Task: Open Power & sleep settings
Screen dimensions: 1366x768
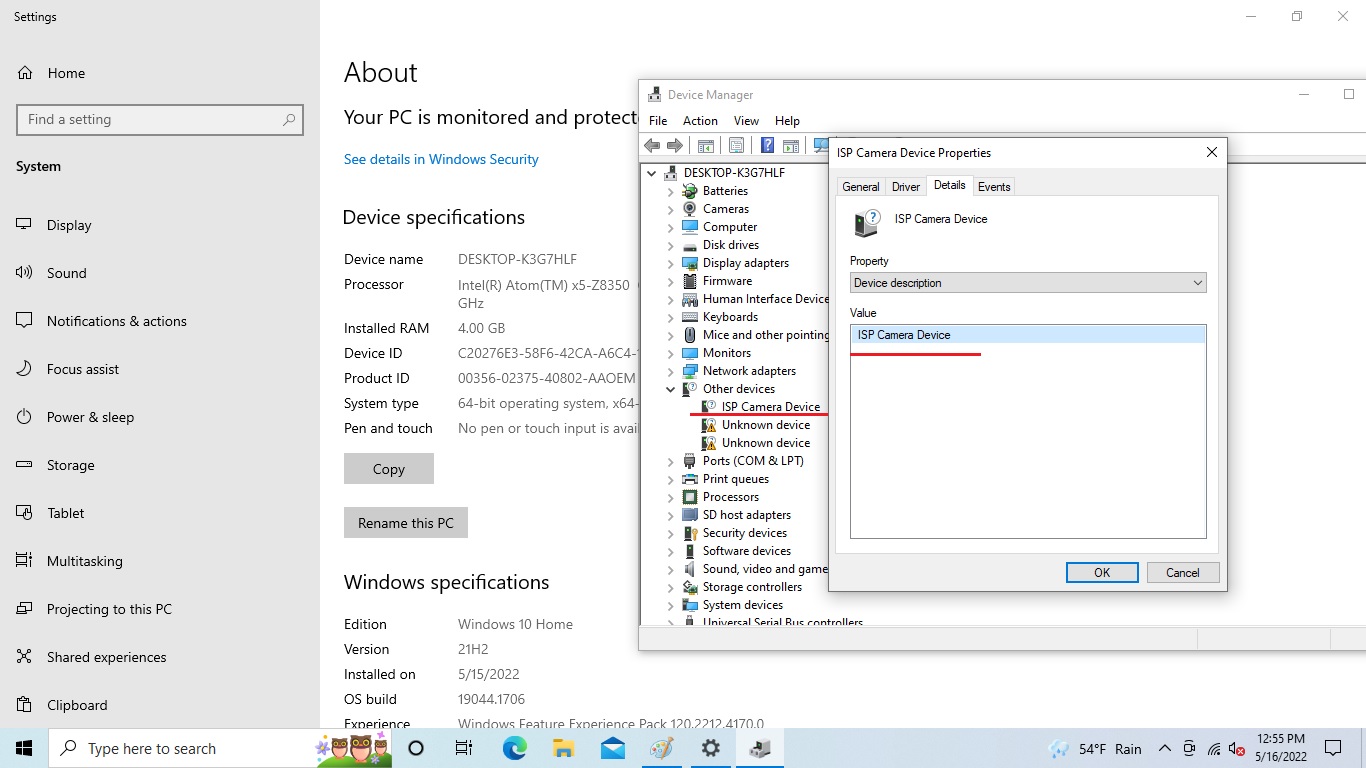Action: pos(90,417)
